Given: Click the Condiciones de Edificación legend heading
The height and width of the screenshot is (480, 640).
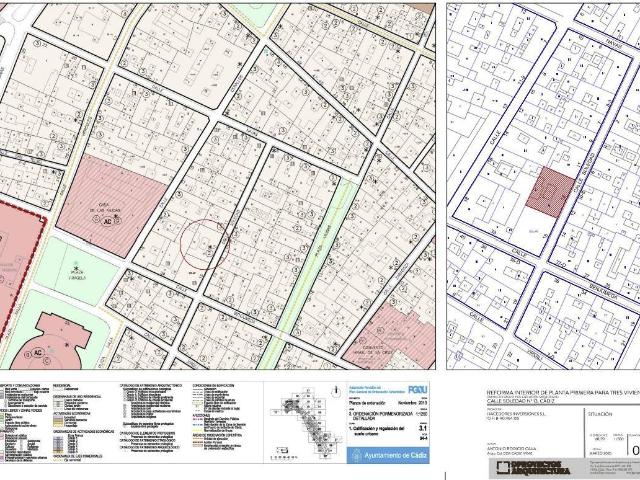Looking at the screenshot, I should pos(213,385).
